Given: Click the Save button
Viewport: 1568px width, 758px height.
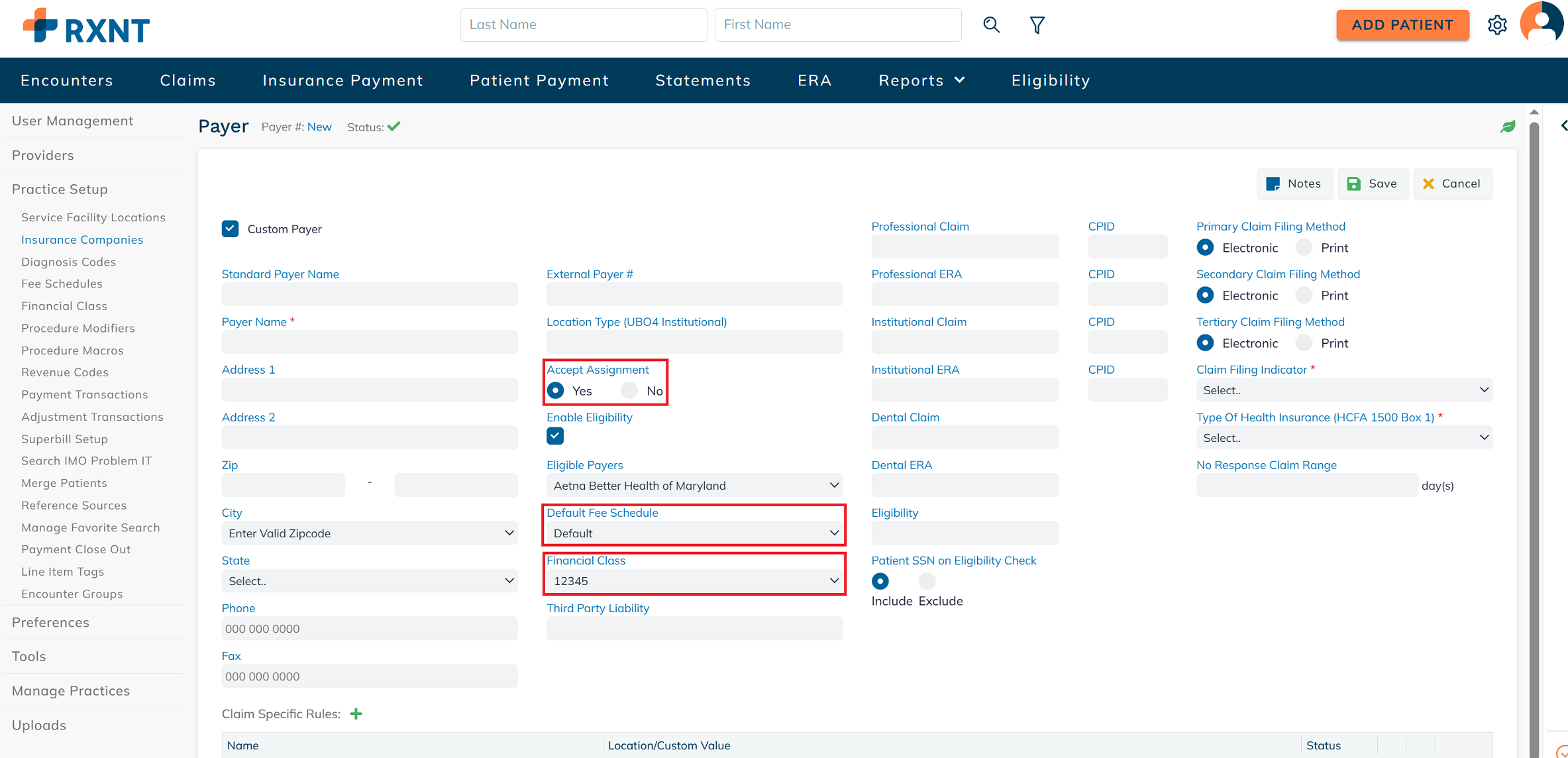Looking at the screenshot, I should coord(1373,184).
